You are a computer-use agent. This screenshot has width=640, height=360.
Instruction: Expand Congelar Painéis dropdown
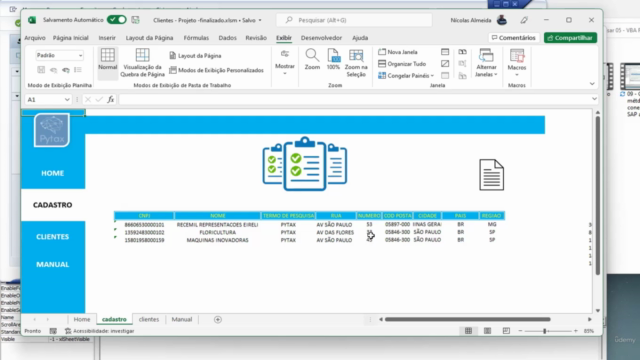(406, 76)
